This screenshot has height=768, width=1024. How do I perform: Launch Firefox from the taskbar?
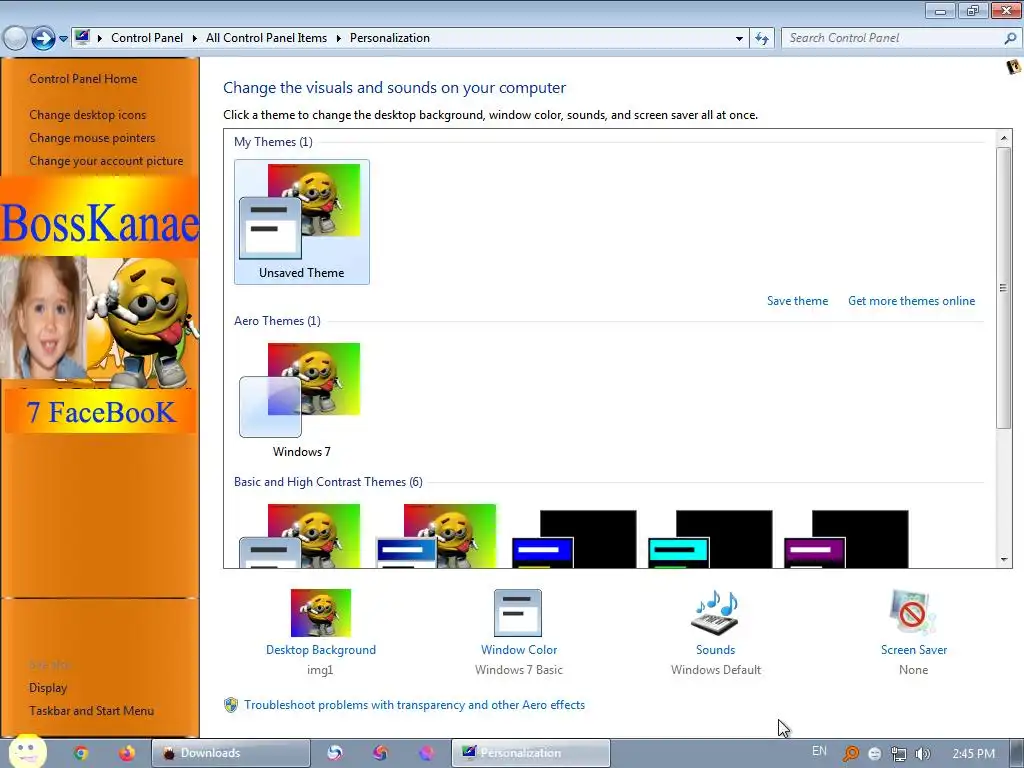pos(126,753)
